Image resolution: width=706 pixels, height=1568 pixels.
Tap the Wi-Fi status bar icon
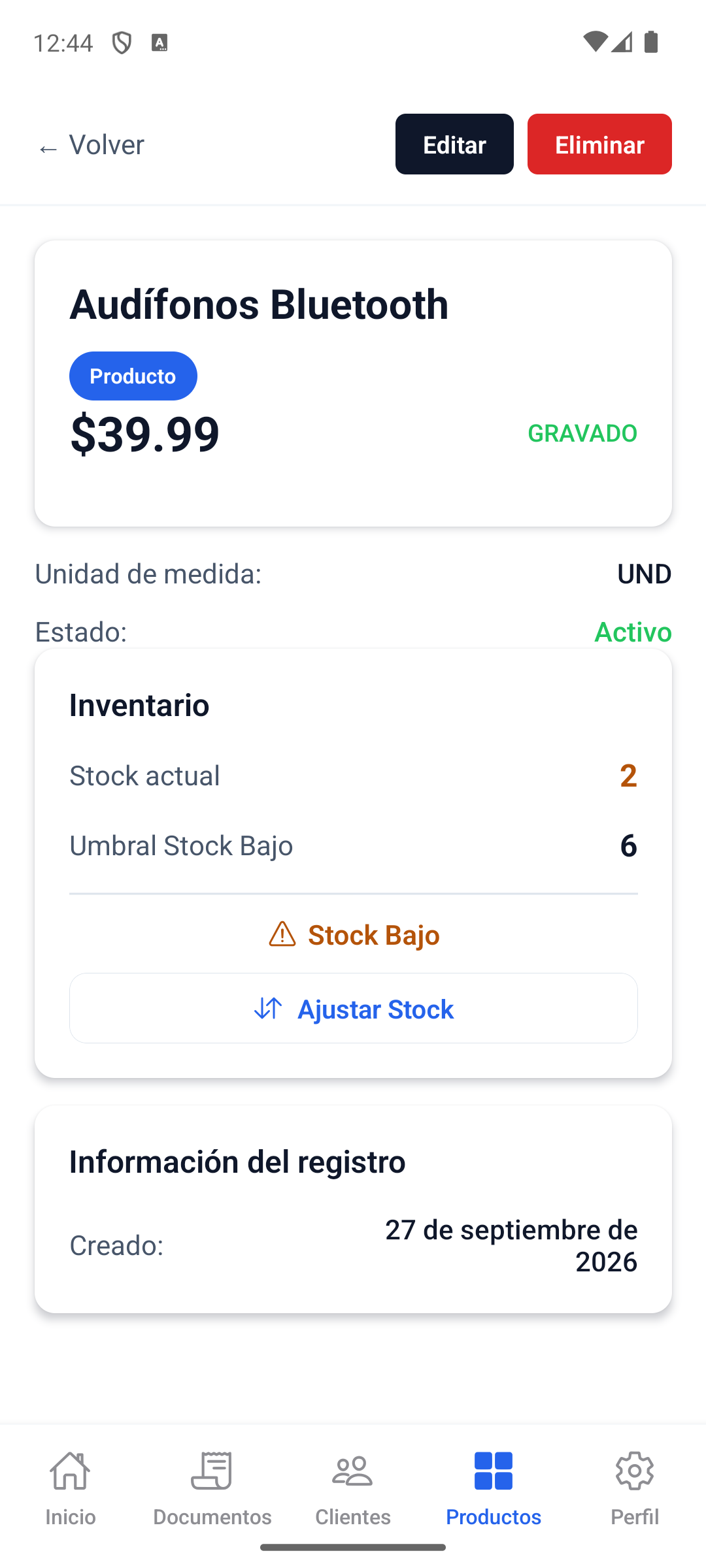[x=595, y=42]
